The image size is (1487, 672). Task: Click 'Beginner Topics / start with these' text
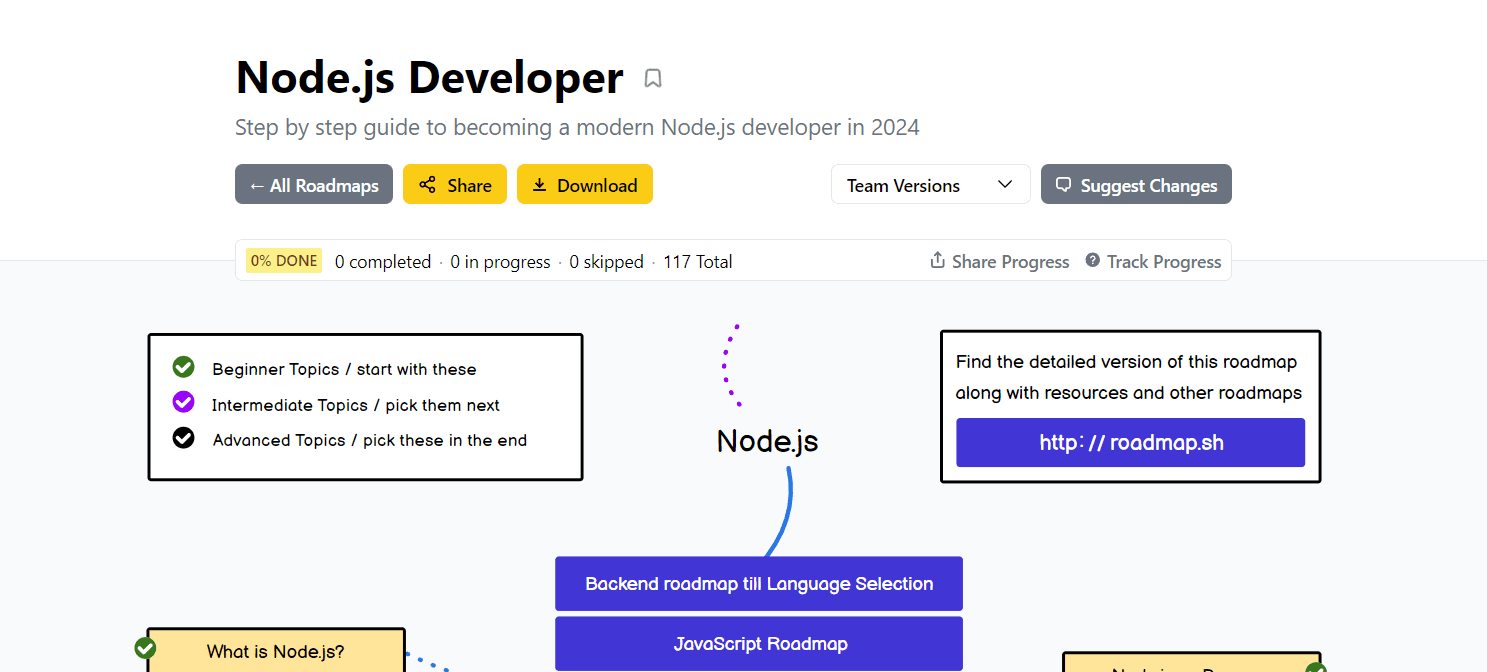(x=344, y=369)
